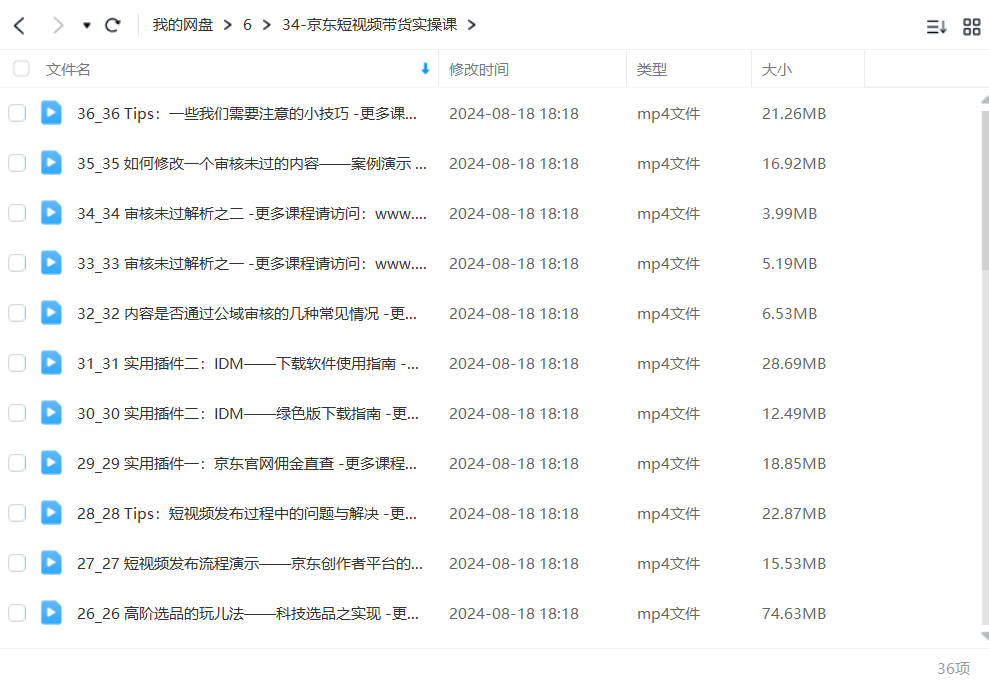Expand chevron after the 6 breadcrumb
The width and height of the screenshot is (989, 681).
[267, 25]
